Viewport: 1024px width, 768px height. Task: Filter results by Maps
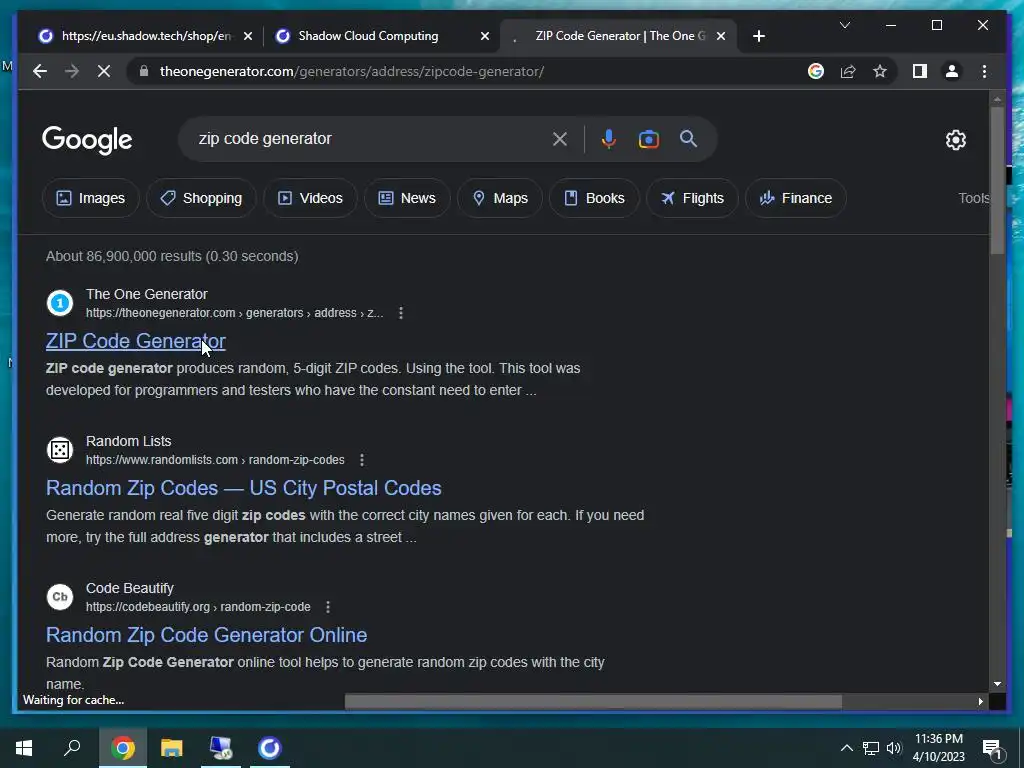[500, 198]
